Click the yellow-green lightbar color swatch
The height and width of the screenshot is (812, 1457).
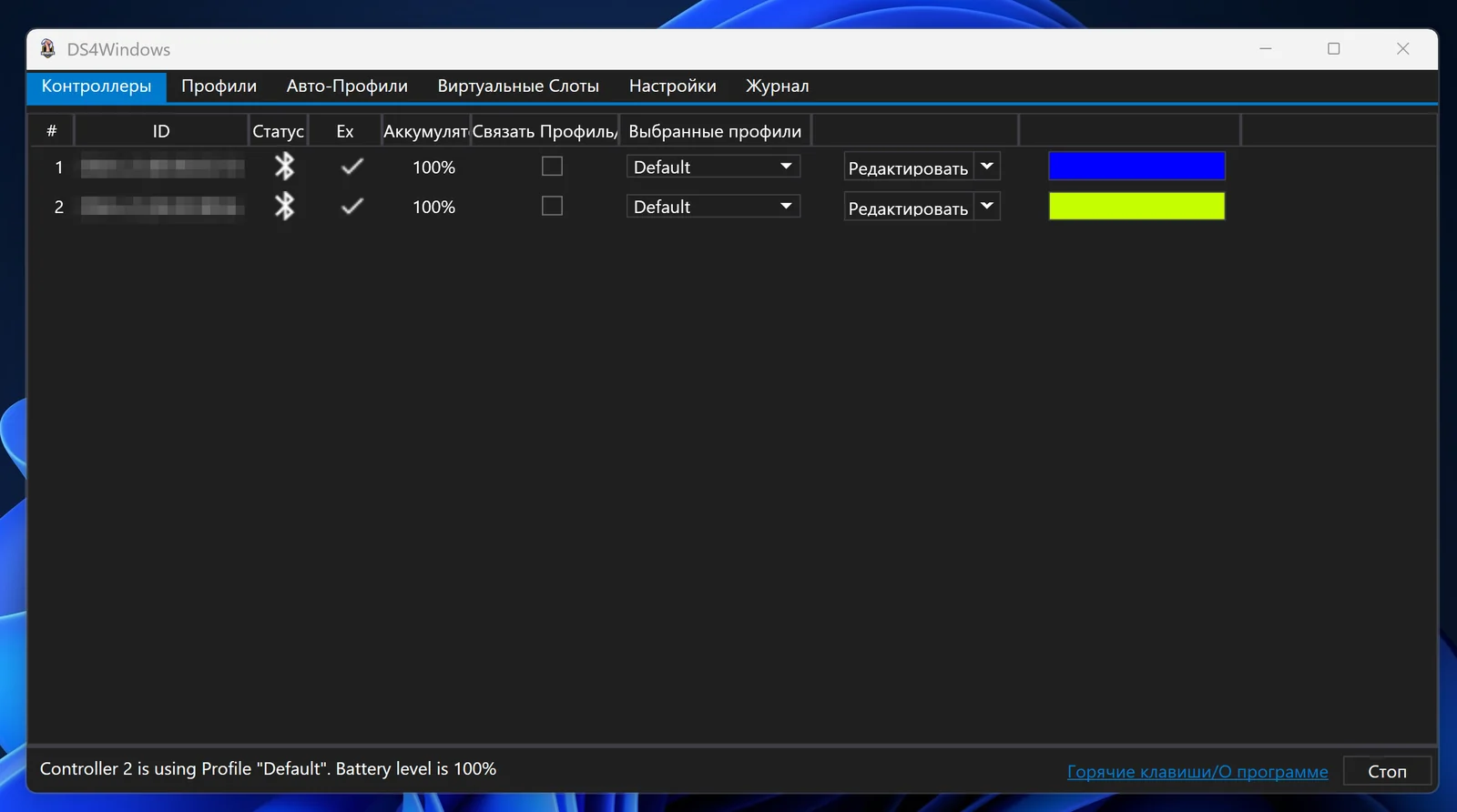[x=1136, y=206]
